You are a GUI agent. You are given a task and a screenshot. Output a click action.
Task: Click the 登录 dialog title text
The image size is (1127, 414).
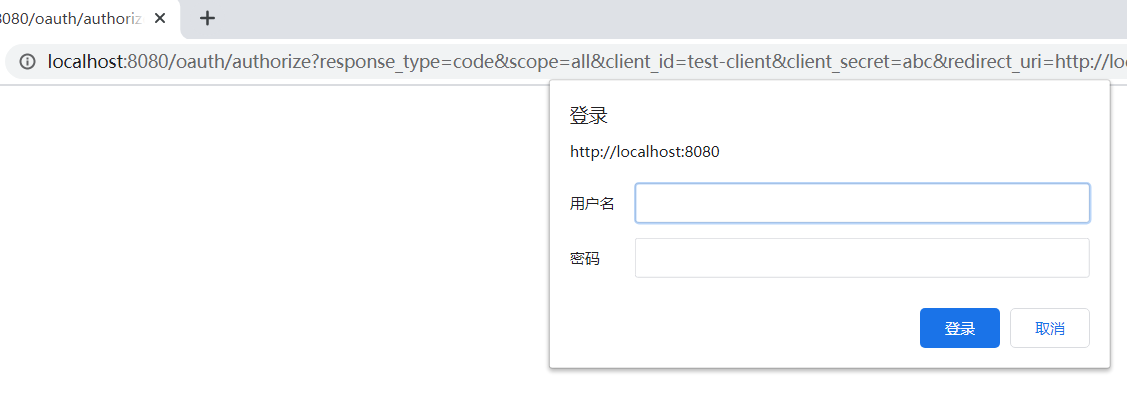(589, 115)
